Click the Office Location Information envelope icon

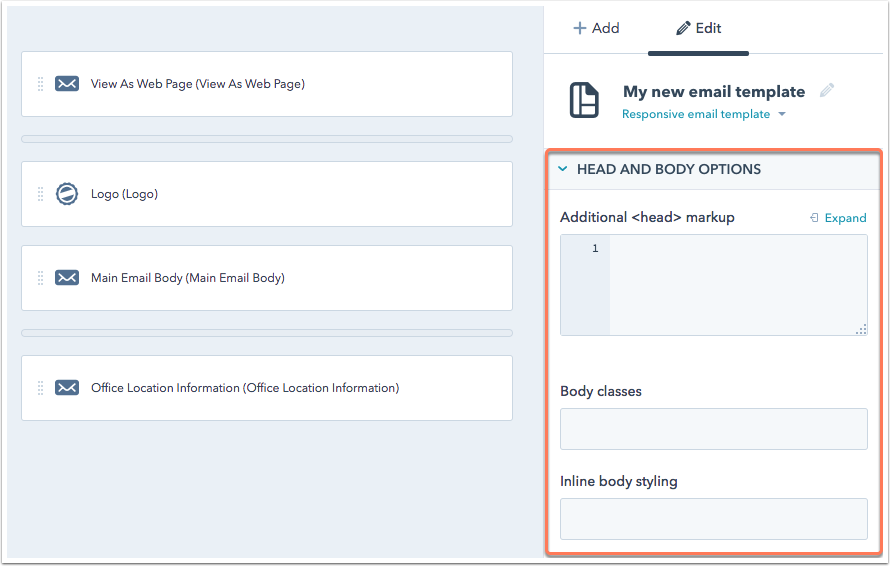[67, 388]
